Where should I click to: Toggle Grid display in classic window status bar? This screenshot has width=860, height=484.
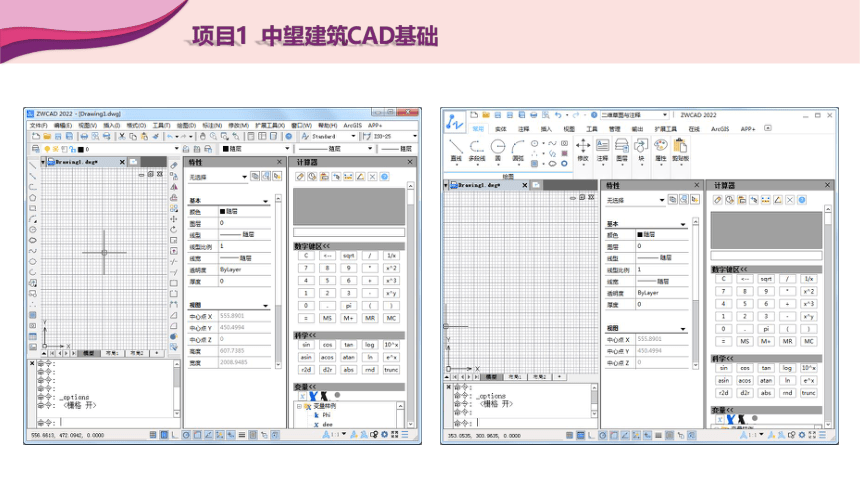tap(164, 435)
